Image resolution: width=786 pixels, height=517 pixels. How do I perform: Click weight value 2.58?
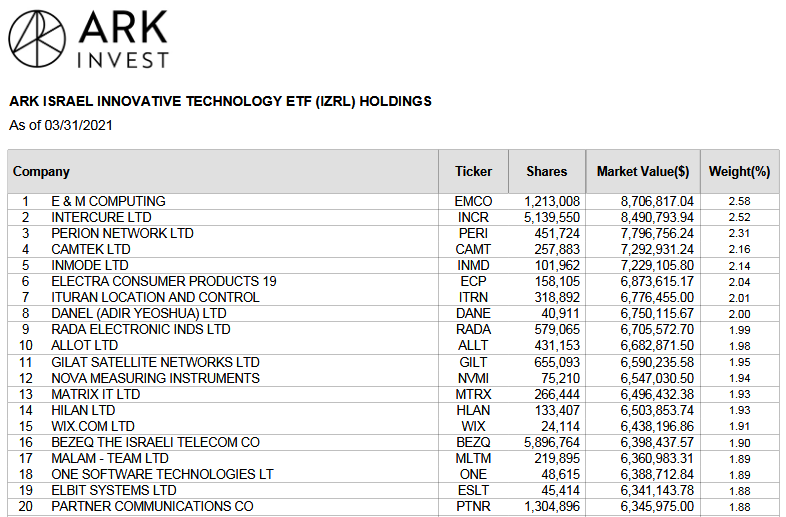[x=739, y=201]
